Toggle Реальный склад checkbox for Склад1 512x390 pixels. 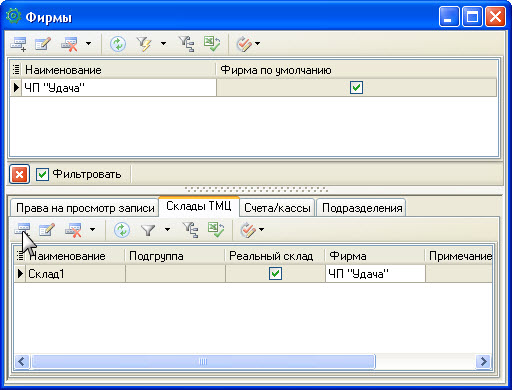[x=275, y=274]
